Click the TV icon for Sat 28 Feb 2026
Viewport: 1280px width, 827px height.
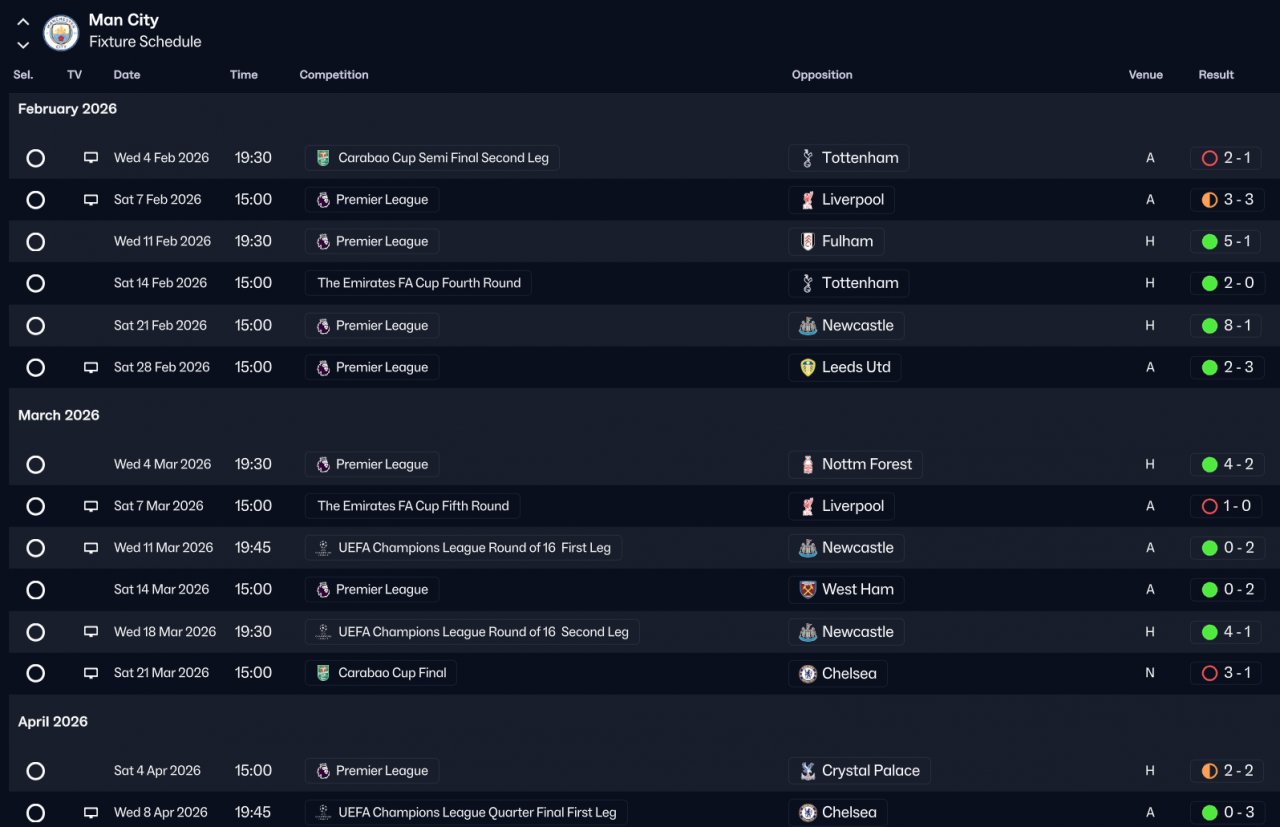click(91, 368)
